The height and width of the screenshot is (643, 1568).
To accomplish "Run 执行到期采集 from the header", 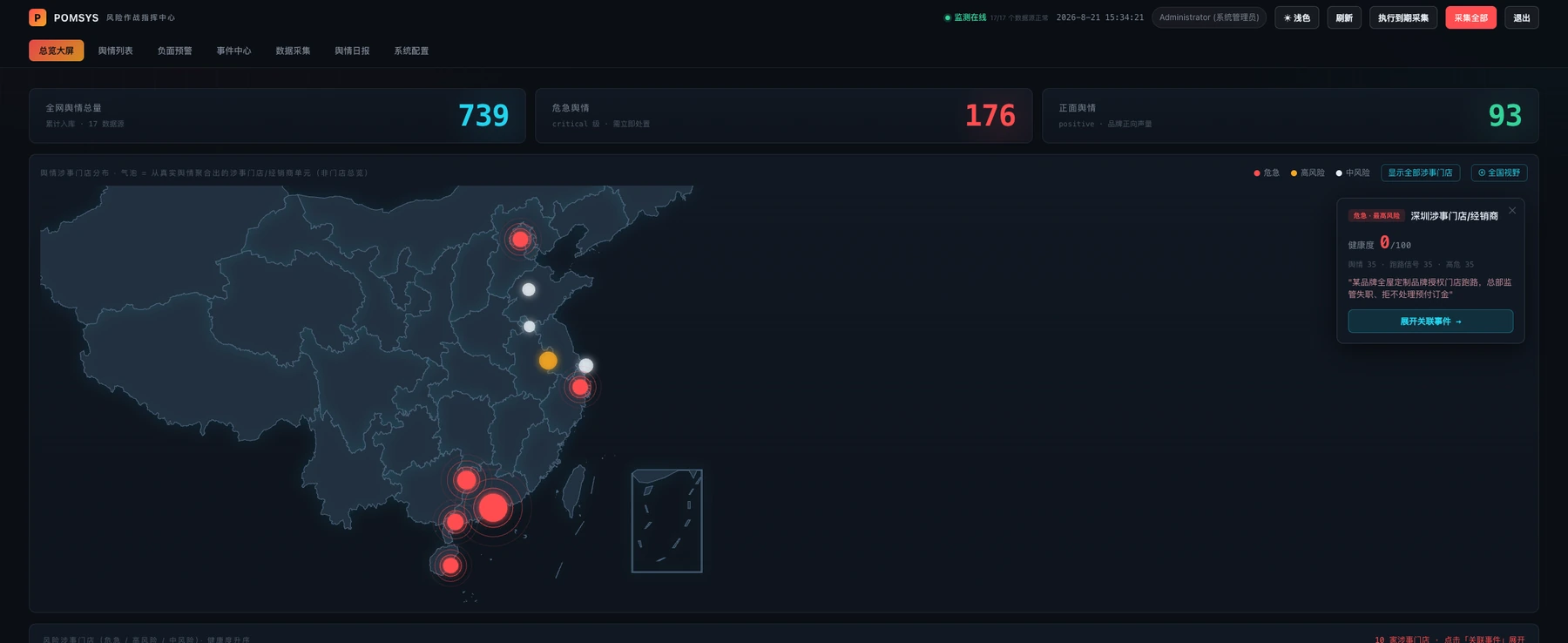I will tap(1403, 17).
